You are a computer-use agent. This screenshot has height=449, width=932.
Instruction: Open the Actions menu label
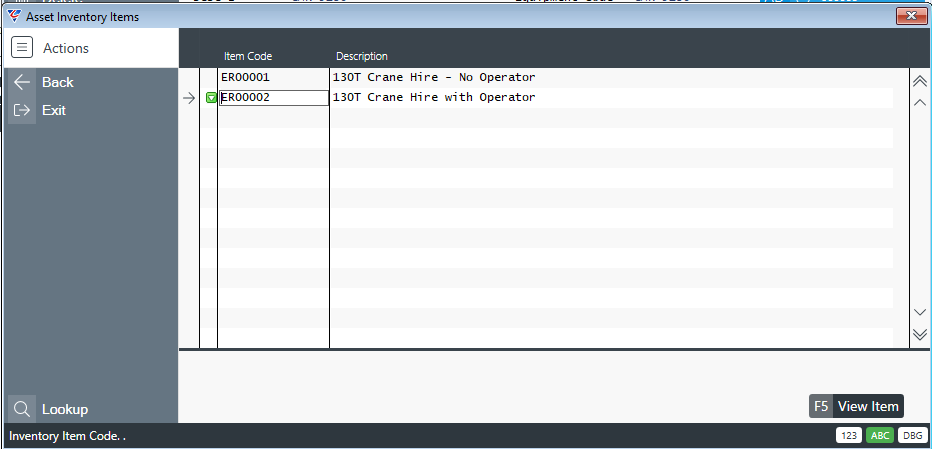pyautogui.click(x=66, y=48)
